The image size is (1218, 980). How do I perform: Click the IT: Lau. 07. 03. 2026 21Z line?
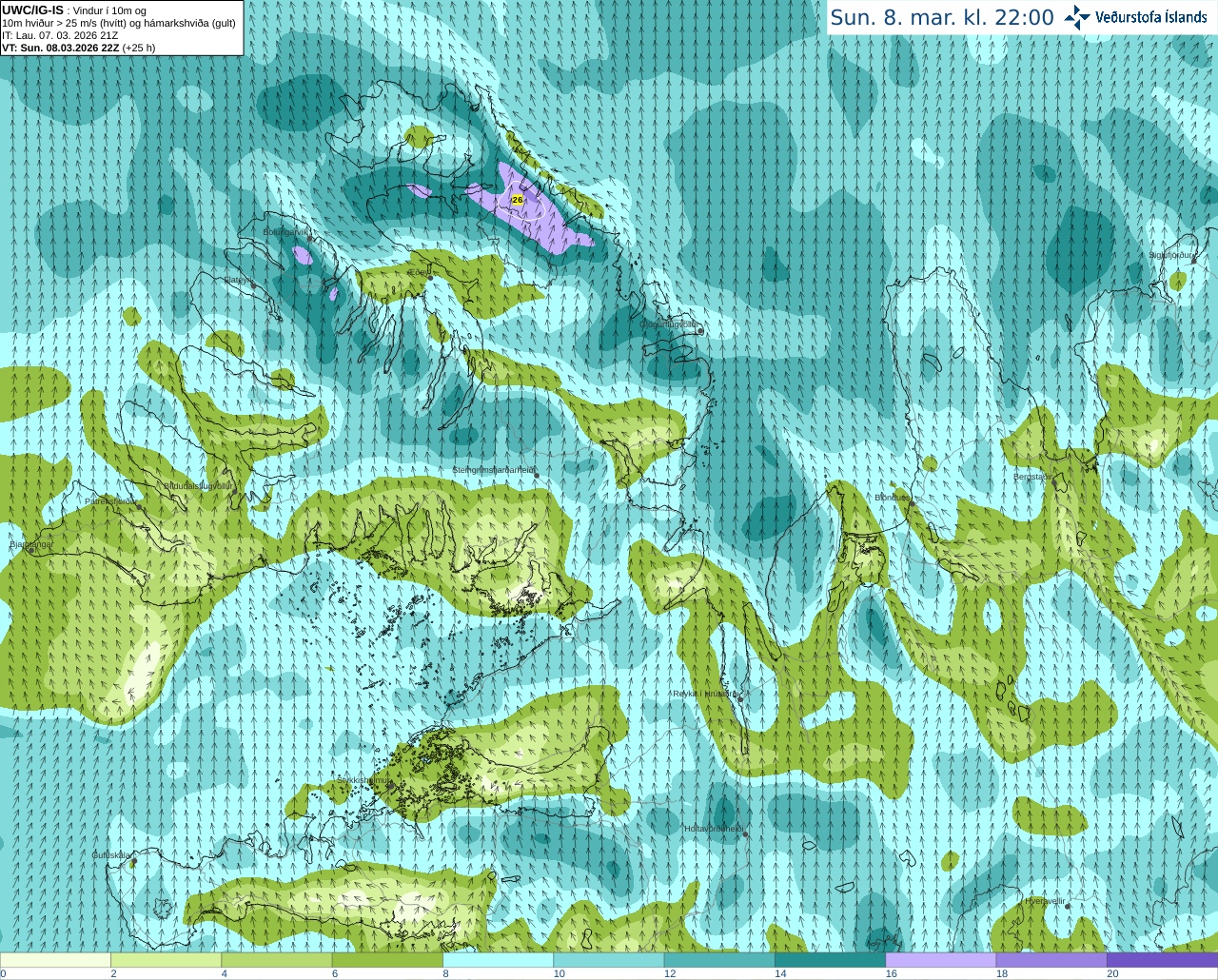[60, 35]
